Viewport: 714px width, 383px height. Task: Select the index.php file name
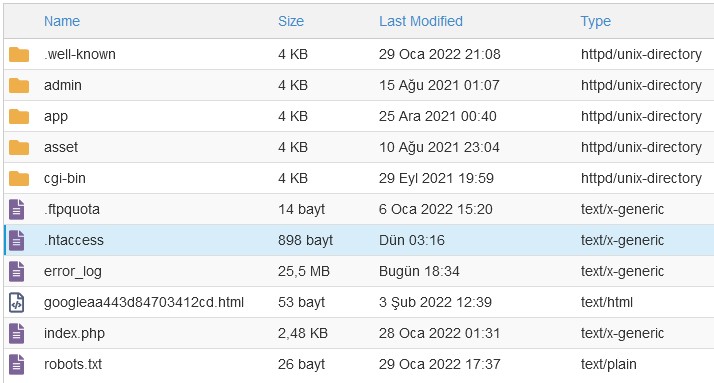coord(74,333)
